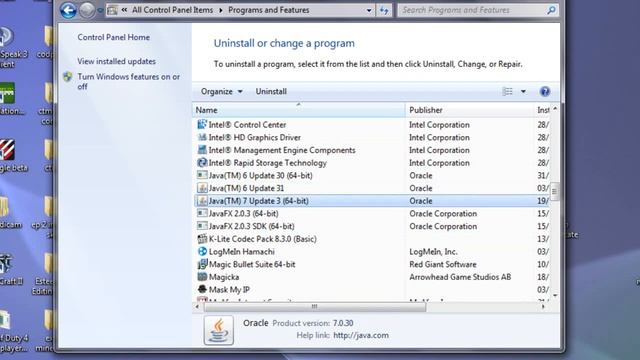Viewport: 640px width, 360px height.
Task: Select Intel® Management Engine Components entry
Action: pyautogui.click(x=282, y=150)
